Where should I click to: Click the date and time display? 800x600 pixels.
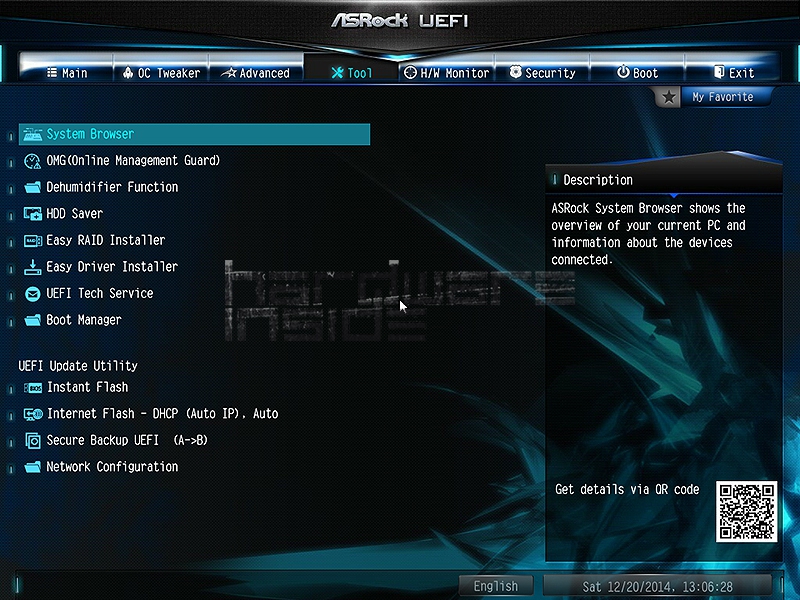pyautogui.click(x=657, y=587)
